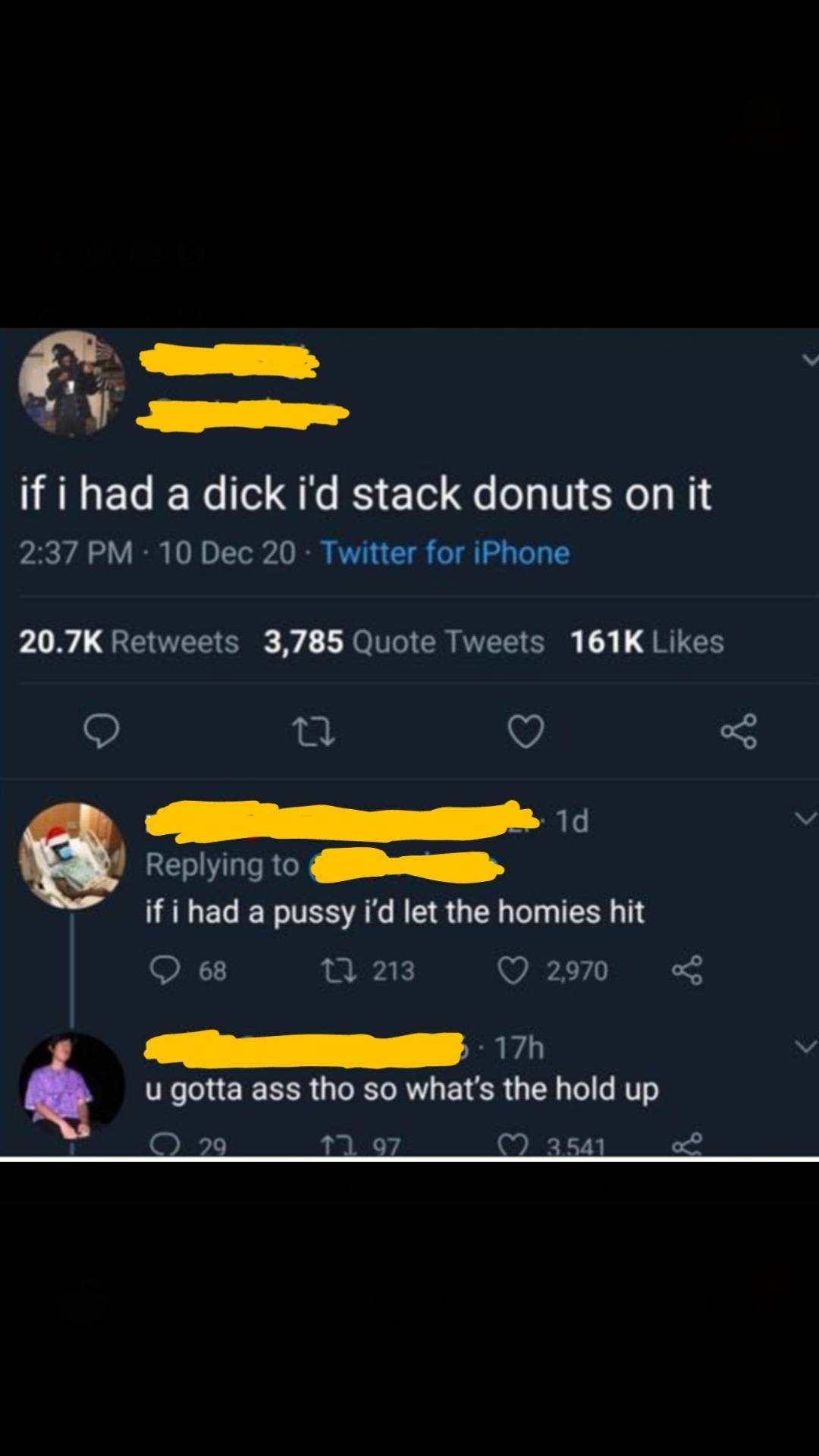View the 20.7K Retweets list
Screen dimensions: 819x1456
pos(129,642)
